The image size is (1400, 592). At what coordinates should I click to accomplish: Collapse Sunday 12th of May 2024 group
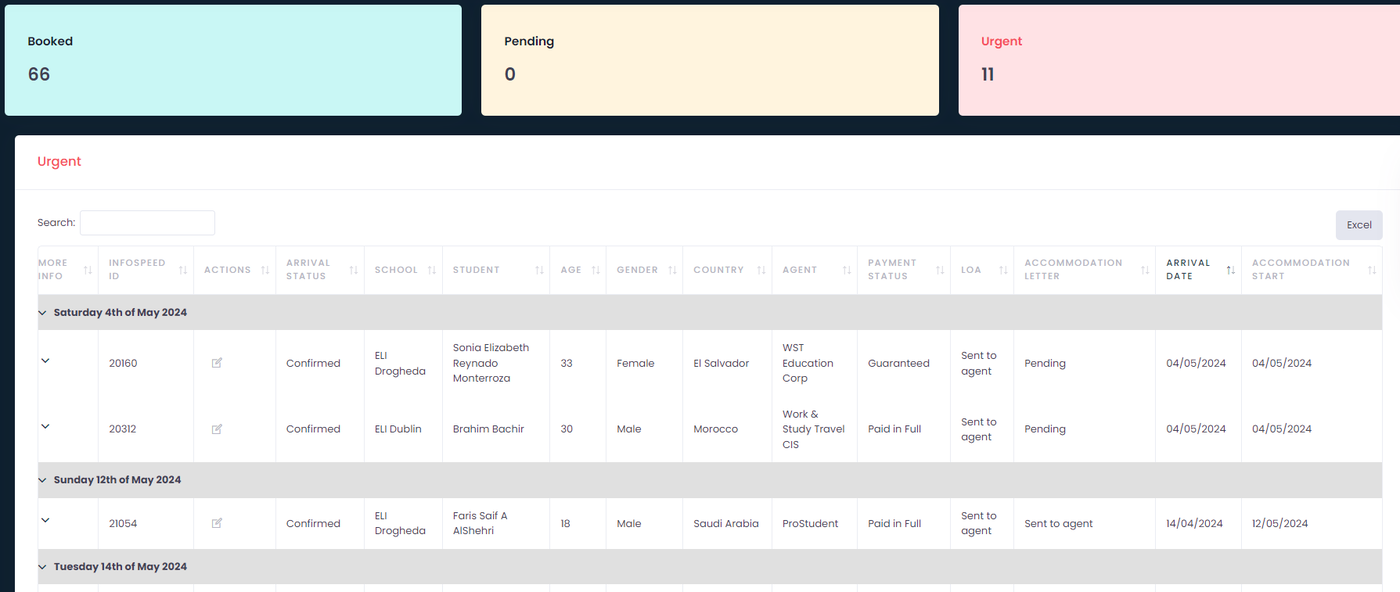coord(42,480)
